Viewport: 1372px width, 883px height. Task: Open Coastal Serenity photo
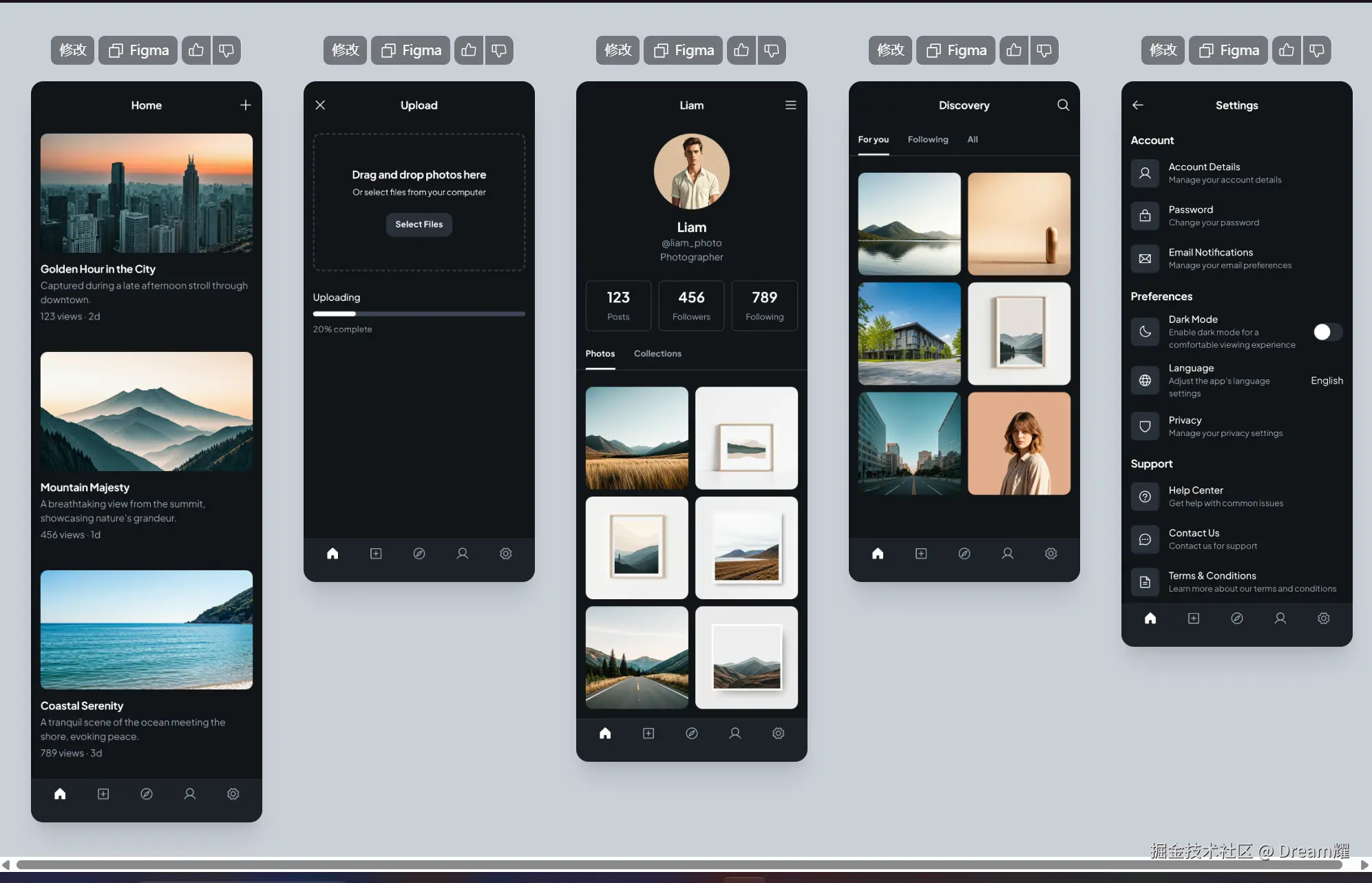[147, 630]
